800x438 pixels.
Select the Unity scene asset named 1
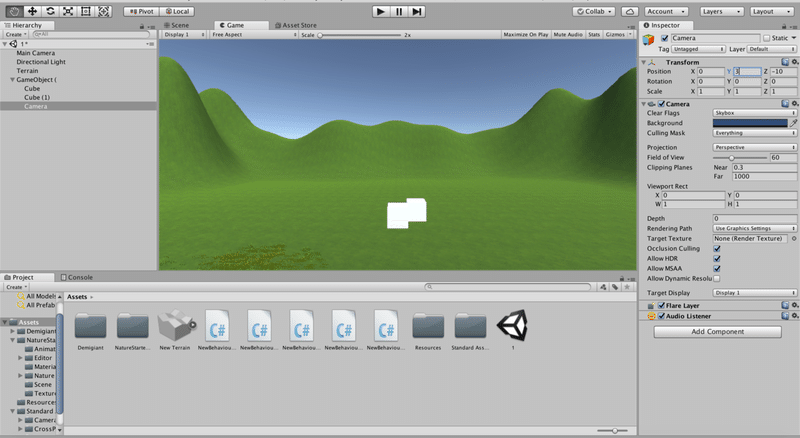(512, 329)
